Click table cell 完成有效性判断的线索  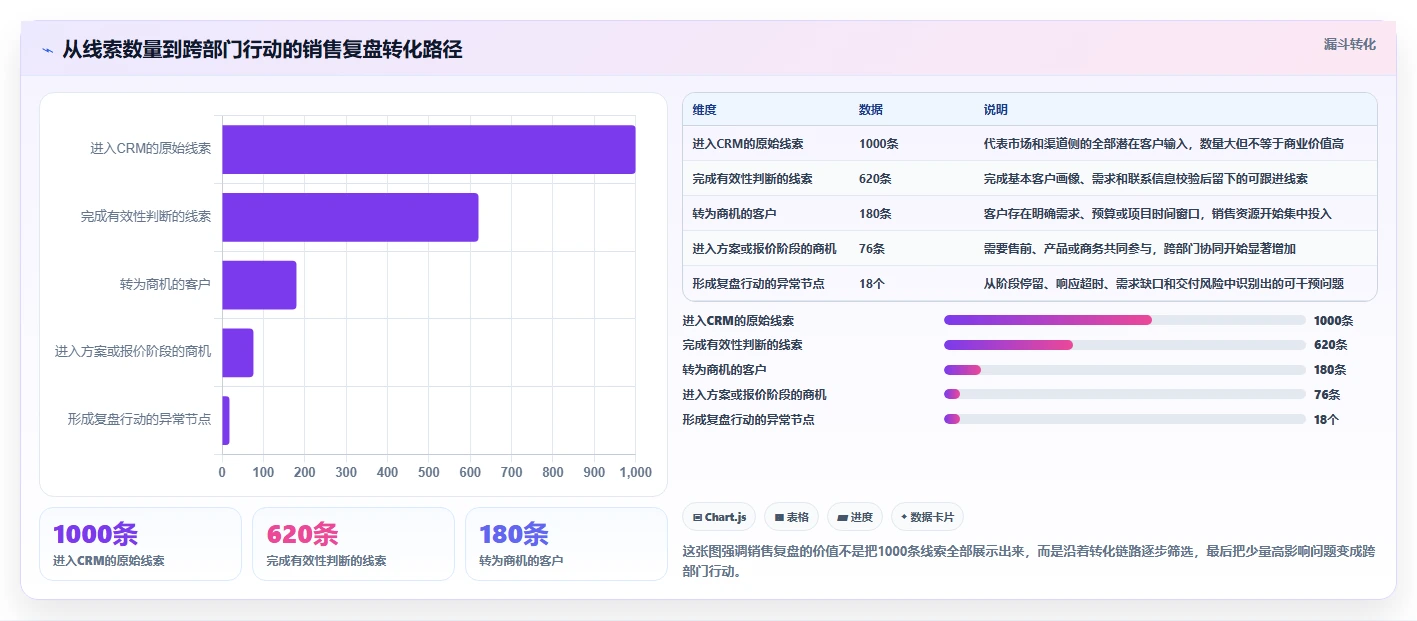coord(752,179)
